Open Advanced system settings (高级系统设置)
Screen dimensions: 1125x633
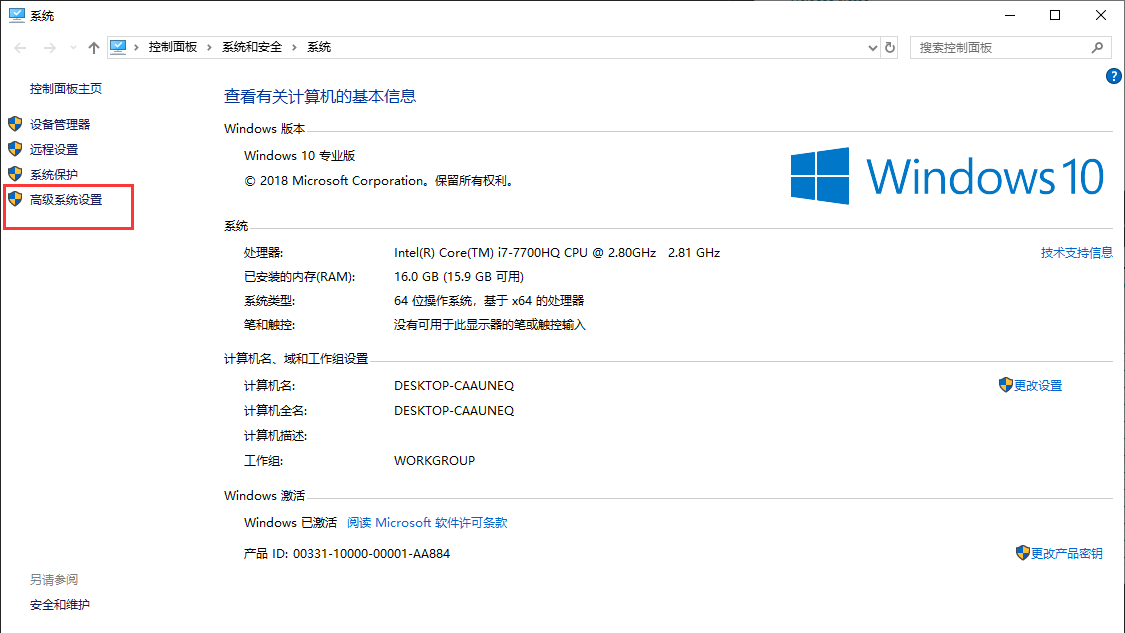(x=66, y=200)
